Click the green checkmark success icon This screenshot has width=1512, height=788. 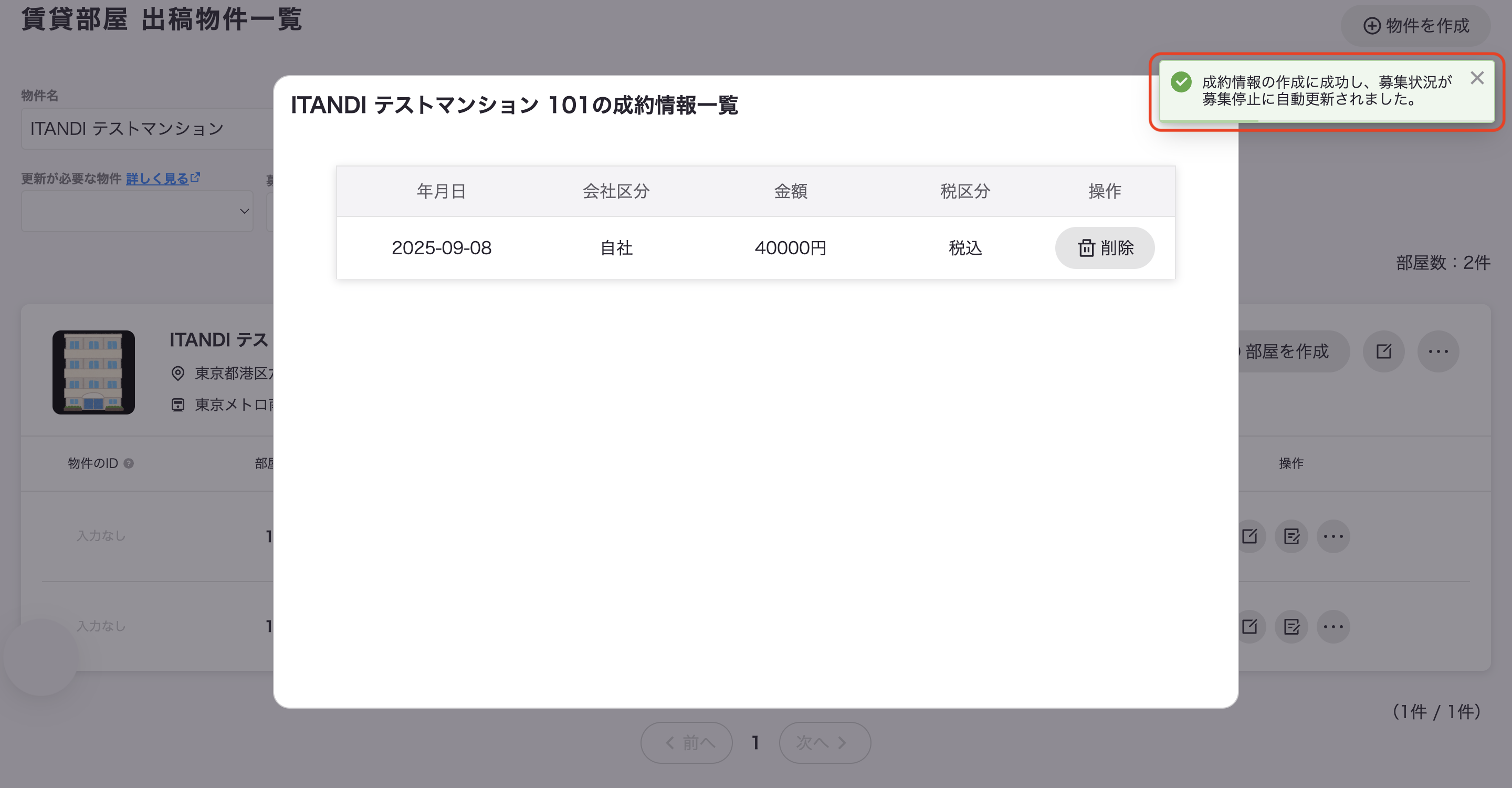point(1181,82)
